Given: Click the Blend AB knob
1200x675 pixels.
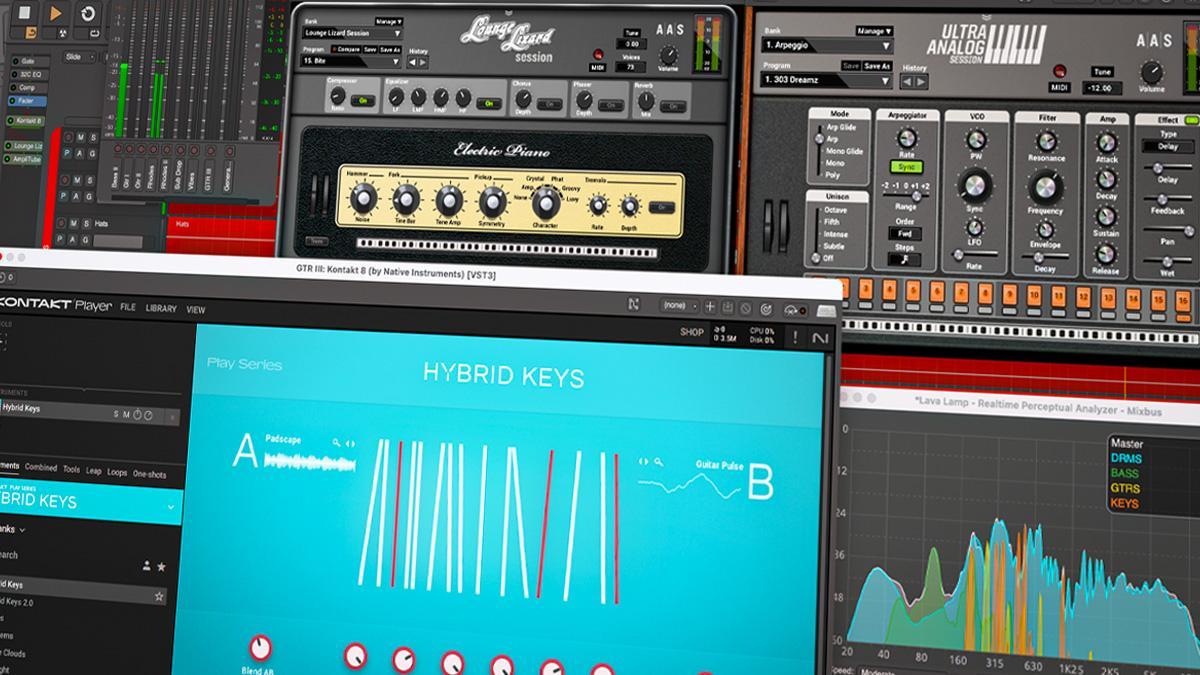Looking at the screenshot, I should (x=259, y=647).
